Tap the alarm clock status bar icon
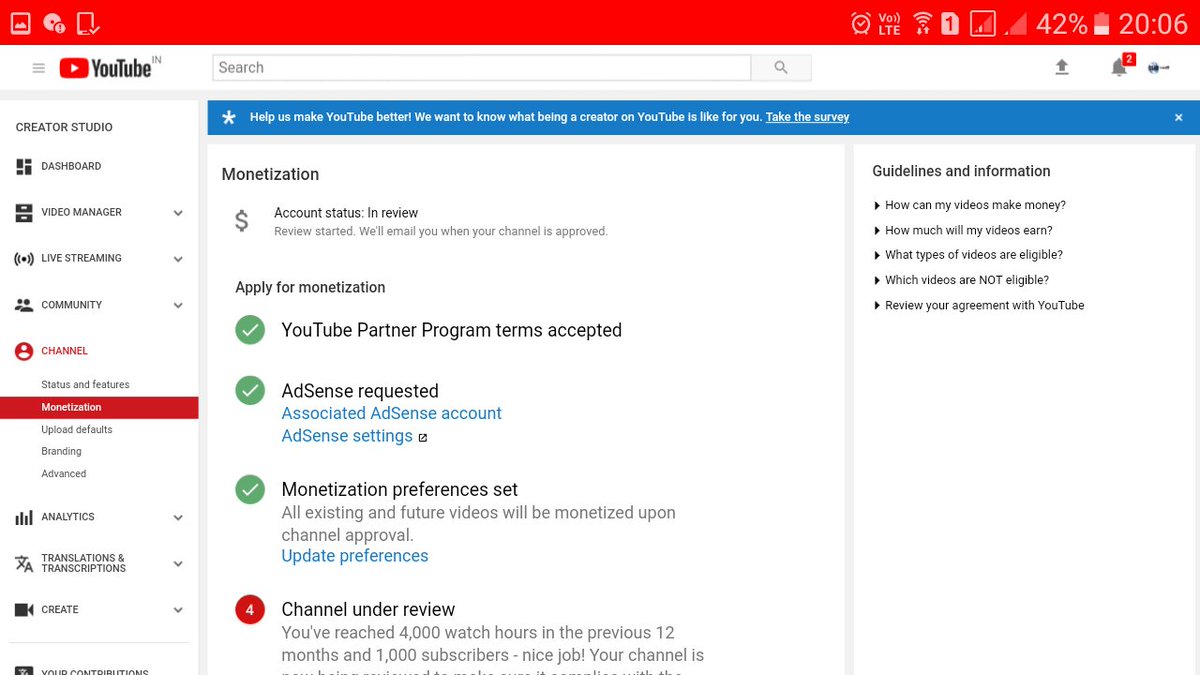Image resolution: width=1200 pixels, height=675 pixels. click(x=860, y=23)
